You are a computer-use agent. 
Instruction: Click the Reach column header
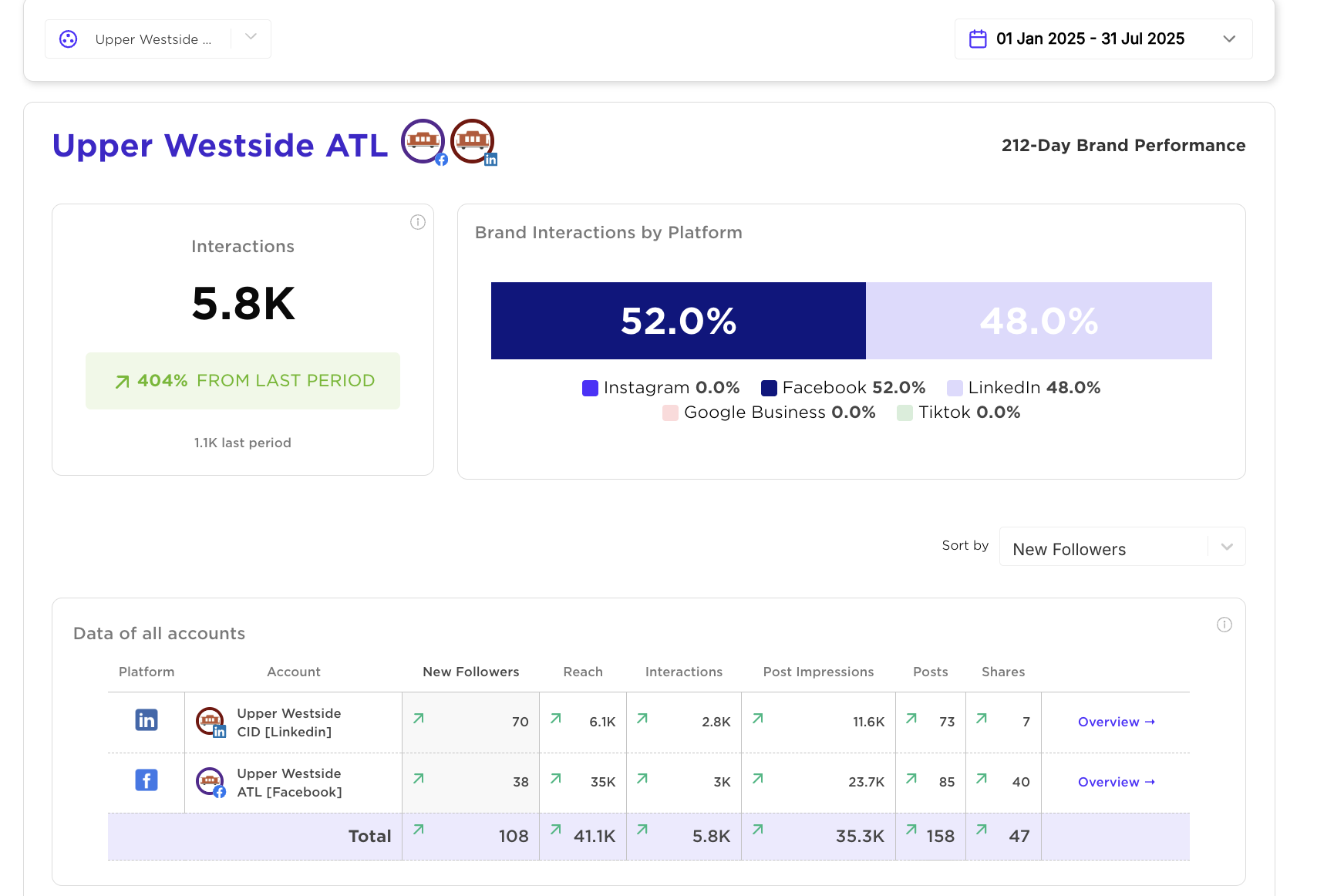(583, 672)
